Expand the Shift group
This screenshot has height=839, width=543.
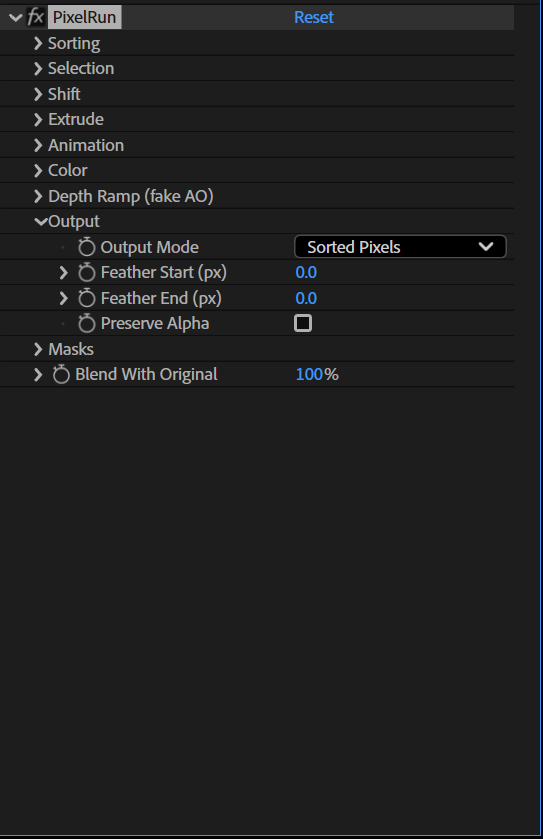(38, 94)
